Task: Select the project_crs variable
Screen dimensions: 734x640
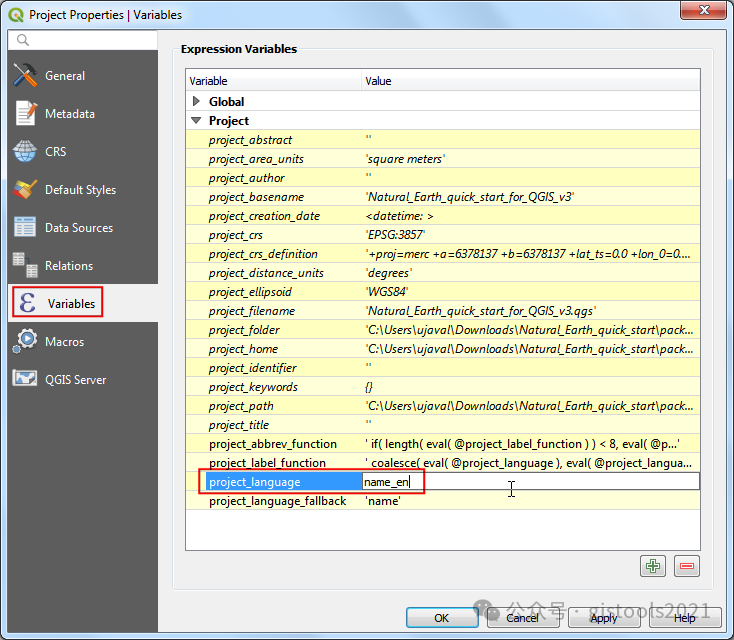Action: pyautogui.click(x=236, y=235)
